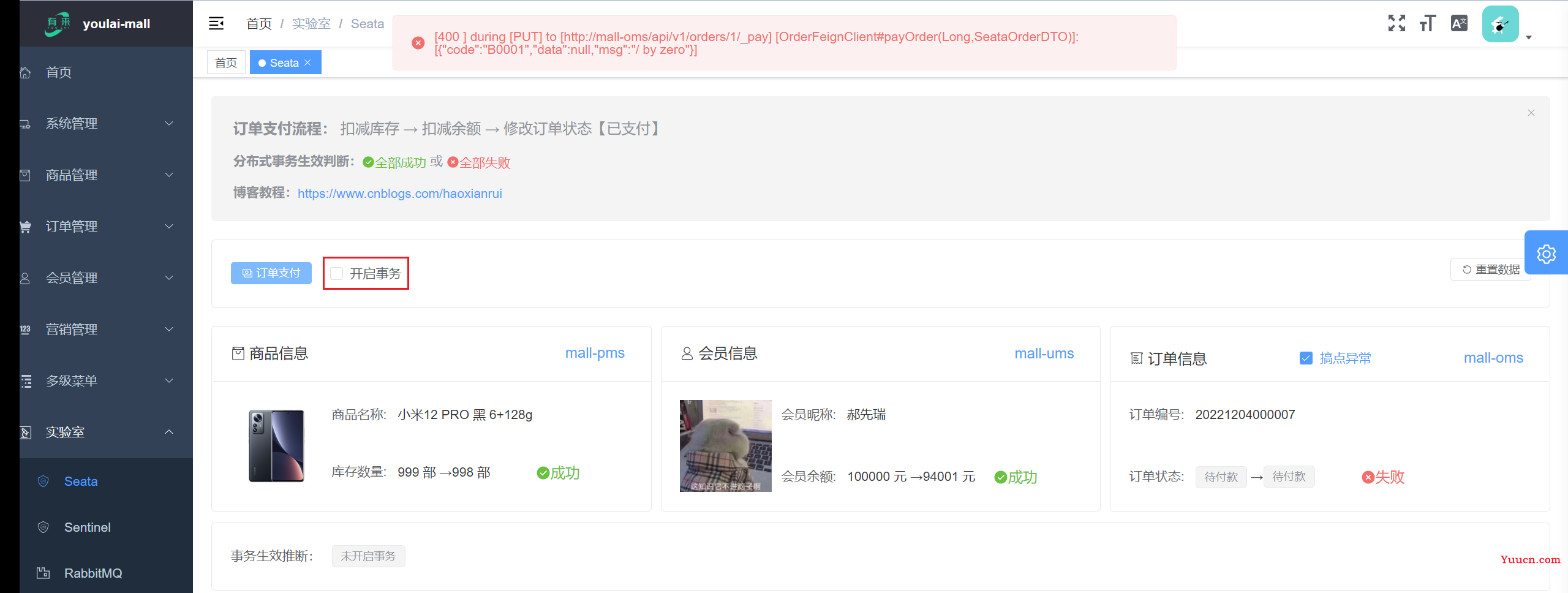This screenshot has width=1568, height=593.
Task: Click the member avatar photo
Action: coord(726,446)
